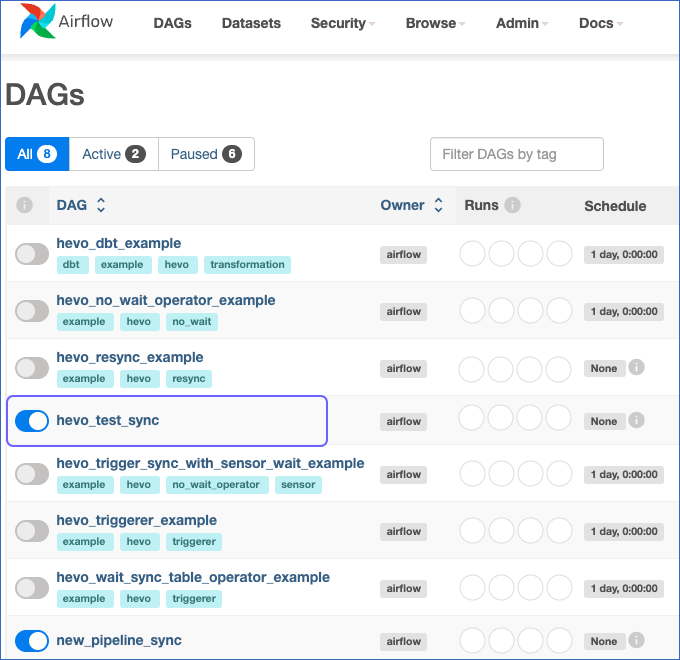Filter by the sensor tag
680x660 pixels.
point(298,484)
